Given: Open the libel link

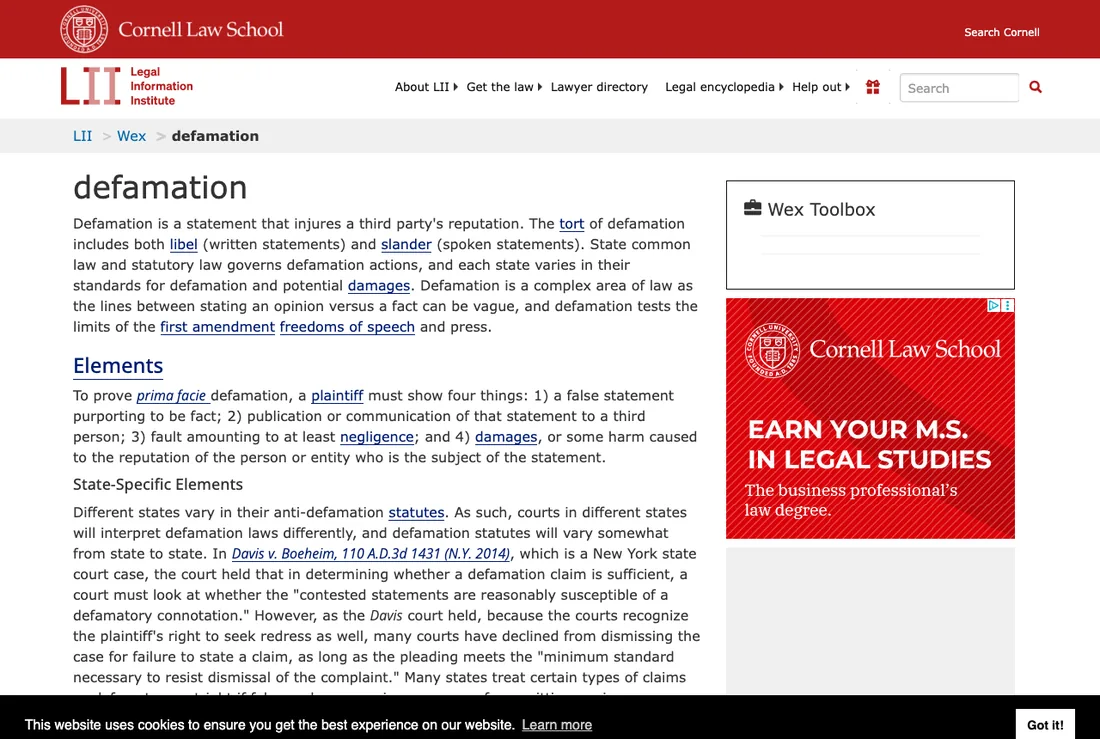Looking at the screenshot, I should (x=183, y=244).
